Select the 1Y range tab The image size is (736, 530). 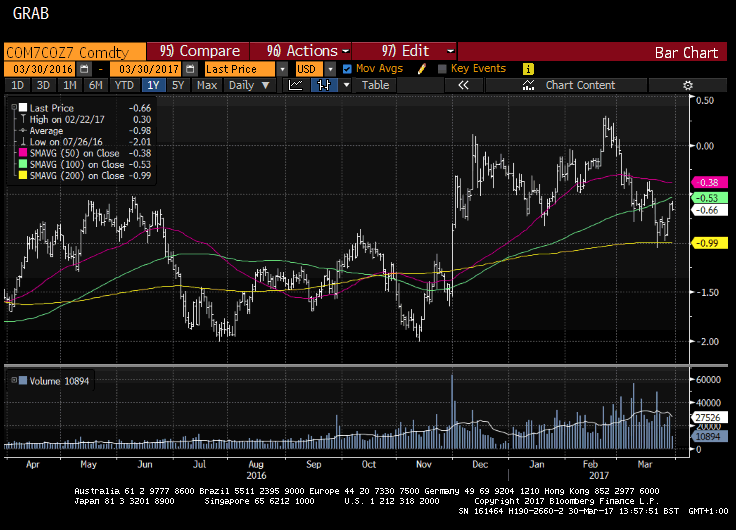[x=153, y=85]
